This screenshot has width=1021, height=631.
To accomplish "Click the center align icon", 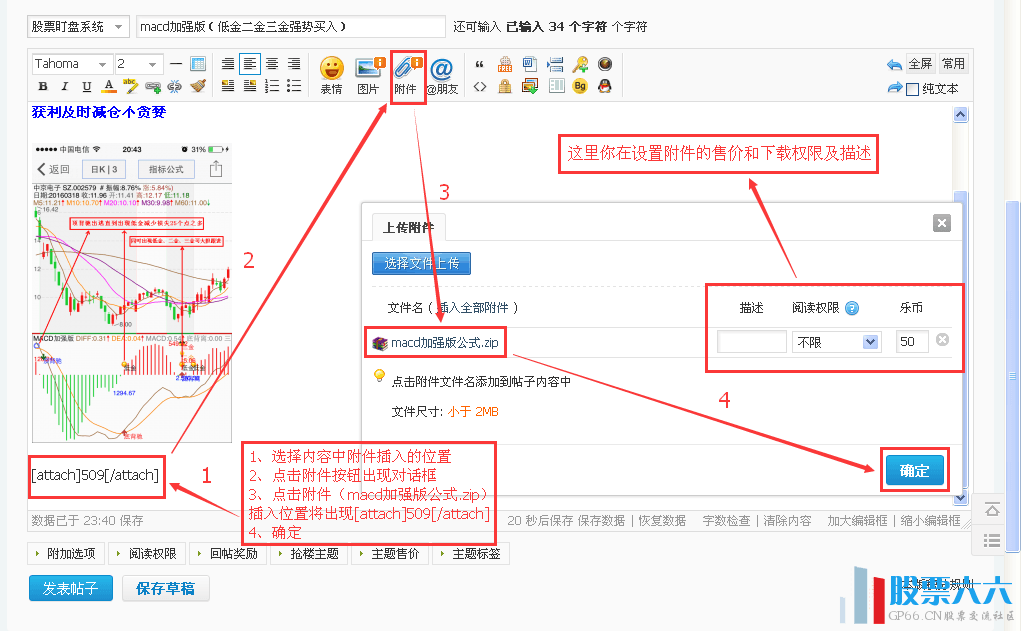I will (272, 64).
